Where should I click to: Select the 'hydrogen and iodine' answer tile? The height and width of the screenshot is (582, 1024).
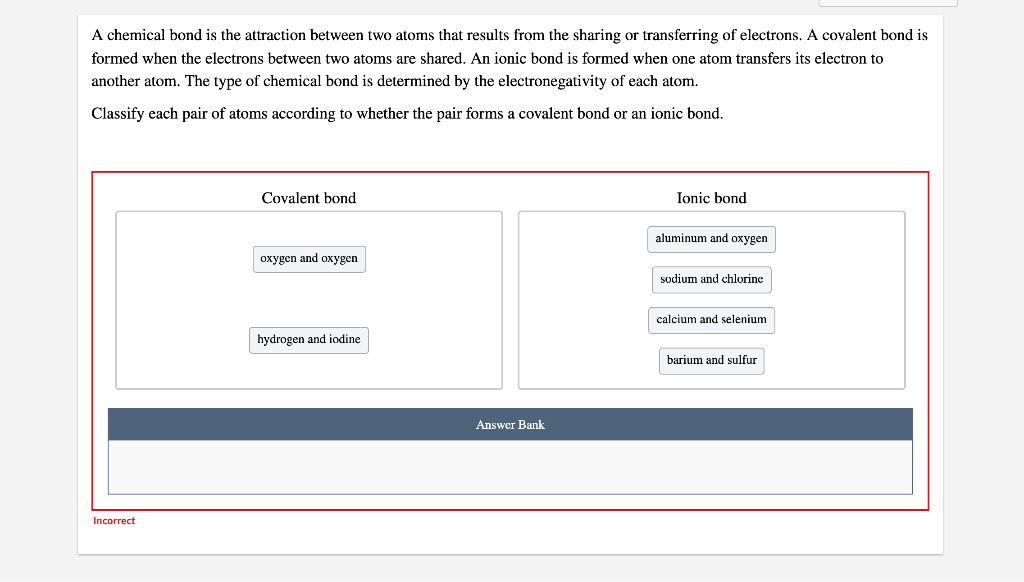click(x=309, y=340)
